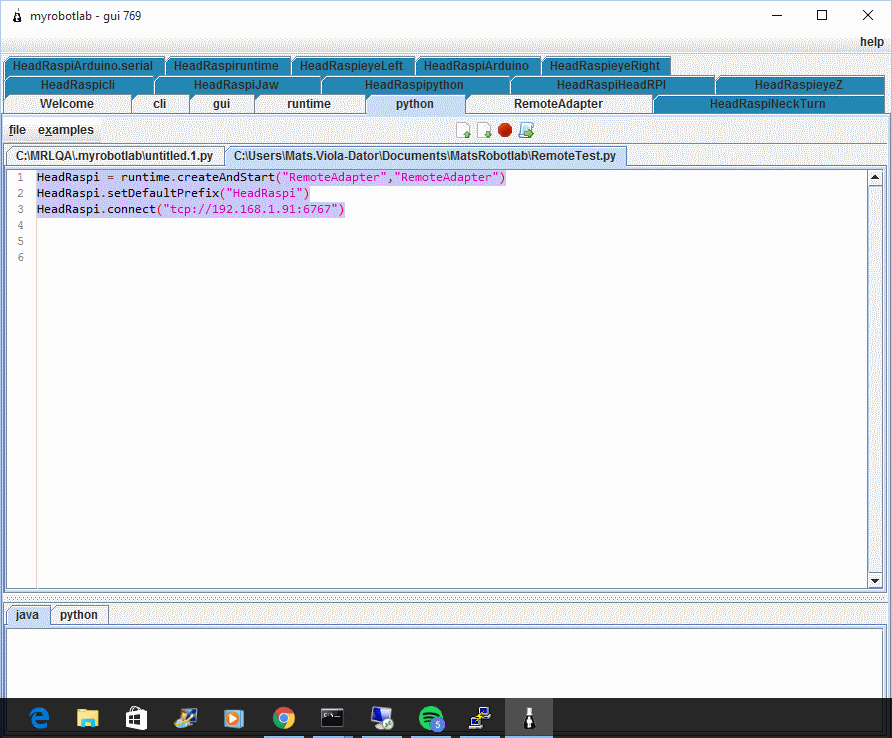Go to the HeadRaspiNeckTurn tab

[767, 104]
